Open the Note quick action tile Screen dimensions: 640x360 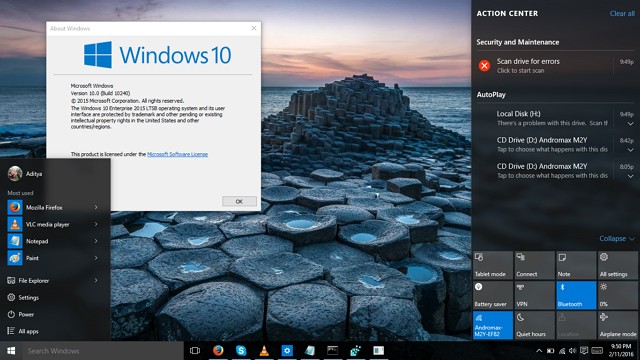(x=576, y=265)
